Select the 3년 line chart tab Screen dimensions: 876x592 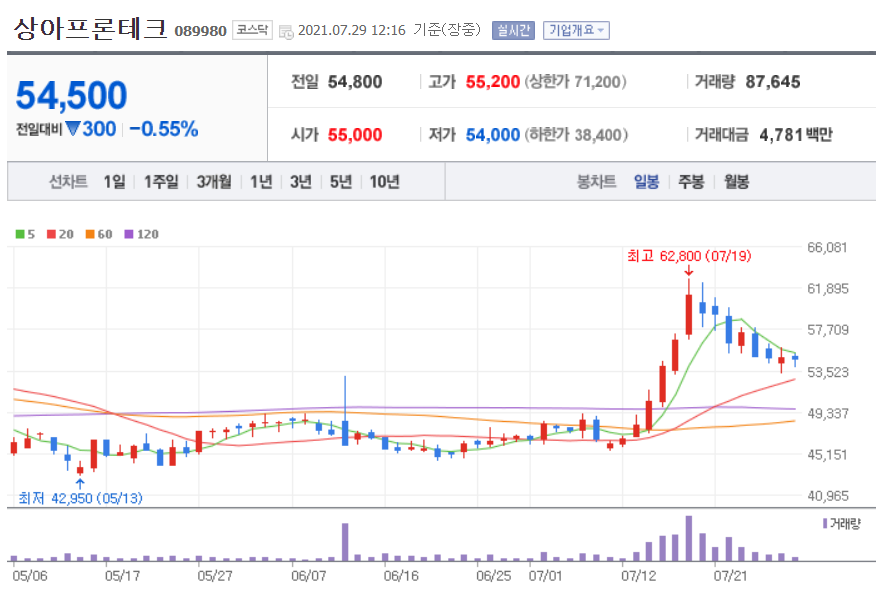pos(301,182)
